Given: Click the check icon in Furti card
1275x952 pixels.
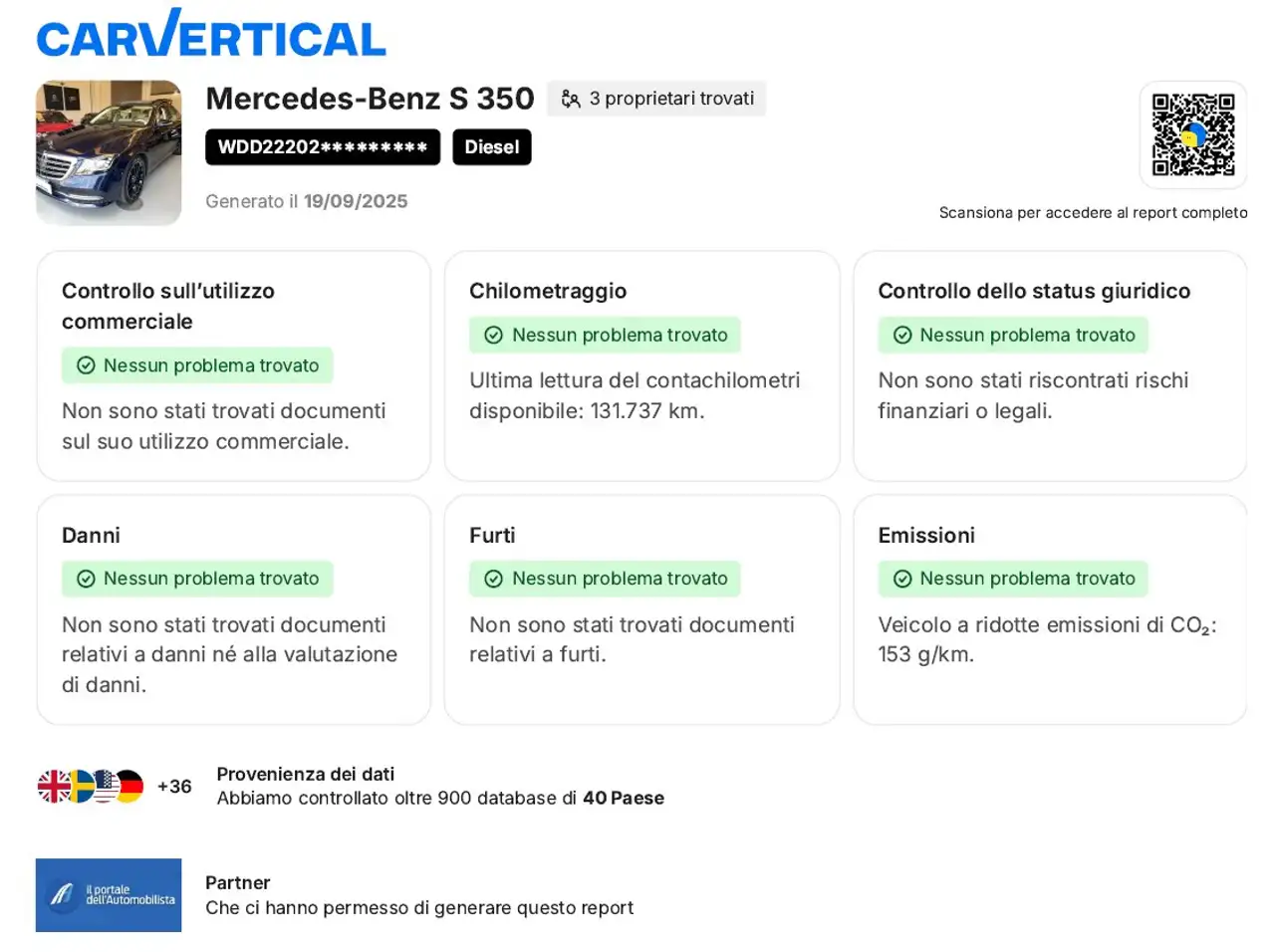Looking at the screenshot, I should pos(493,579).
